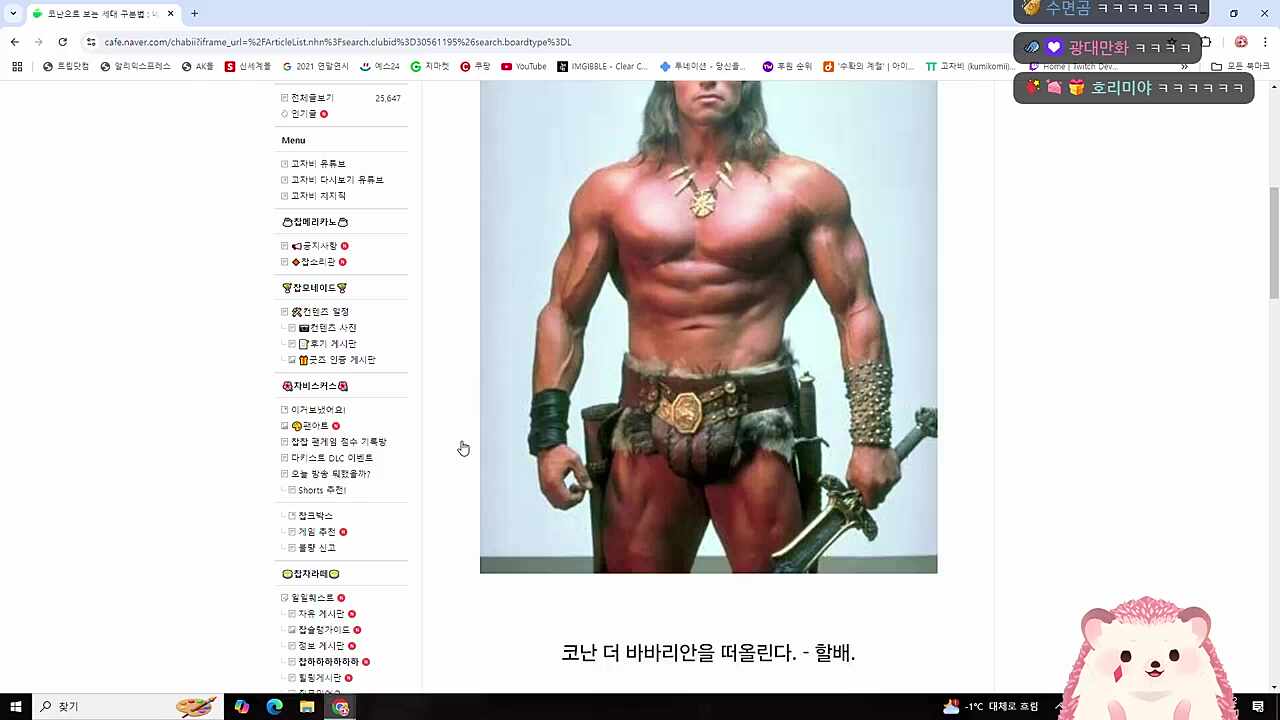This screenshot has width=1280, height=720.
Task: Open the 잡소리판 board
Action: tap(314, 262)
